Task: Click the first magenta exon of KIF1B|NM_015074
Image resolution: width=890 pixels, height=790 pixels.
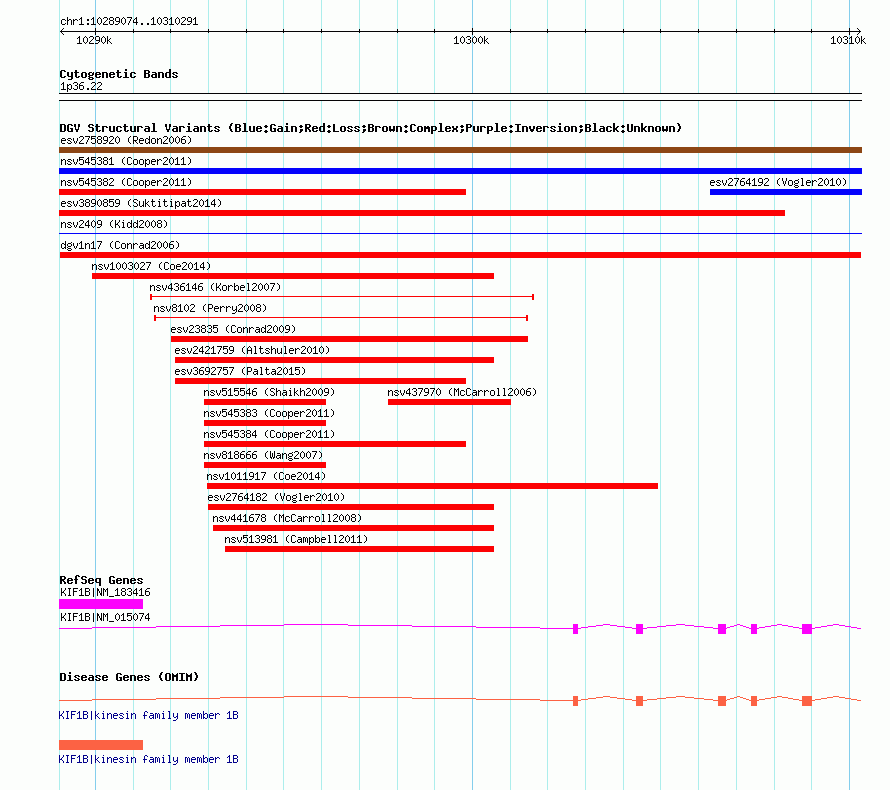Action: [x=576, y=629]
